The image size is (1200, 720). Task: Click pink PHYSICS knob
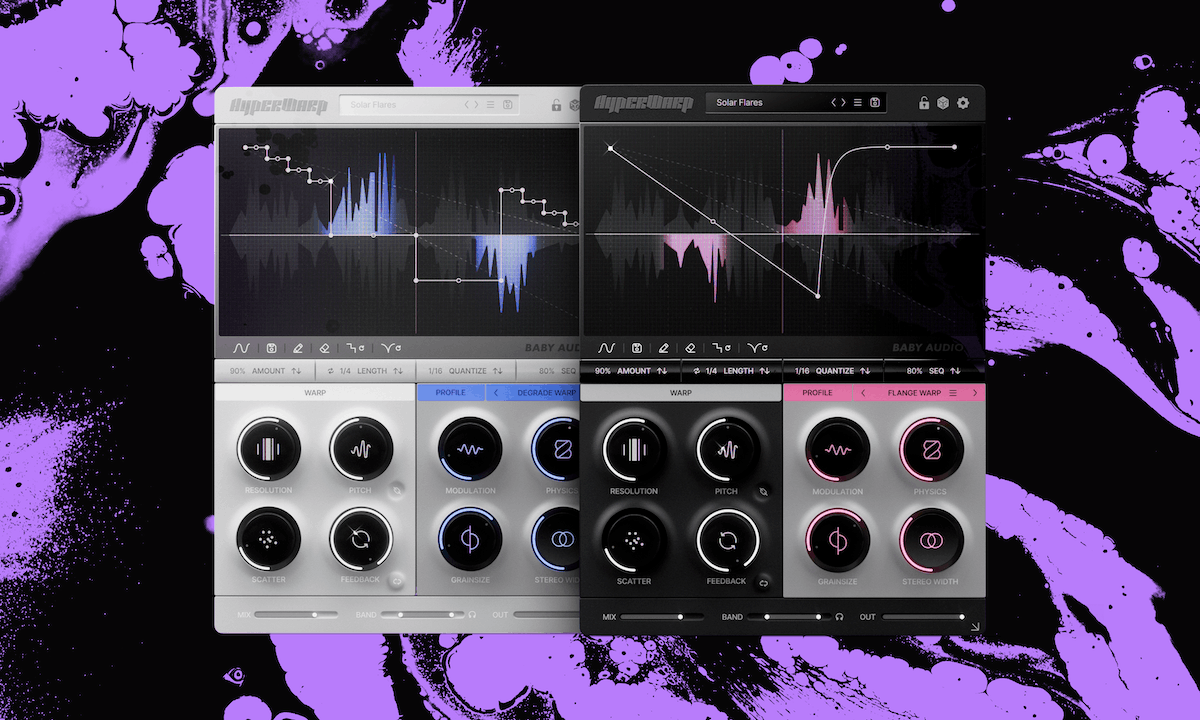tap(931, 450)
